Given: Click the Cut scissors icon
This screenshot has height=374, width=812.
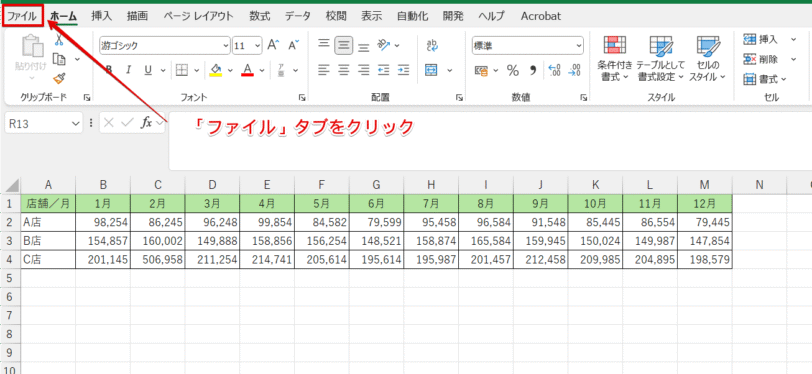Looking at the screenshot, I should 59,39.
